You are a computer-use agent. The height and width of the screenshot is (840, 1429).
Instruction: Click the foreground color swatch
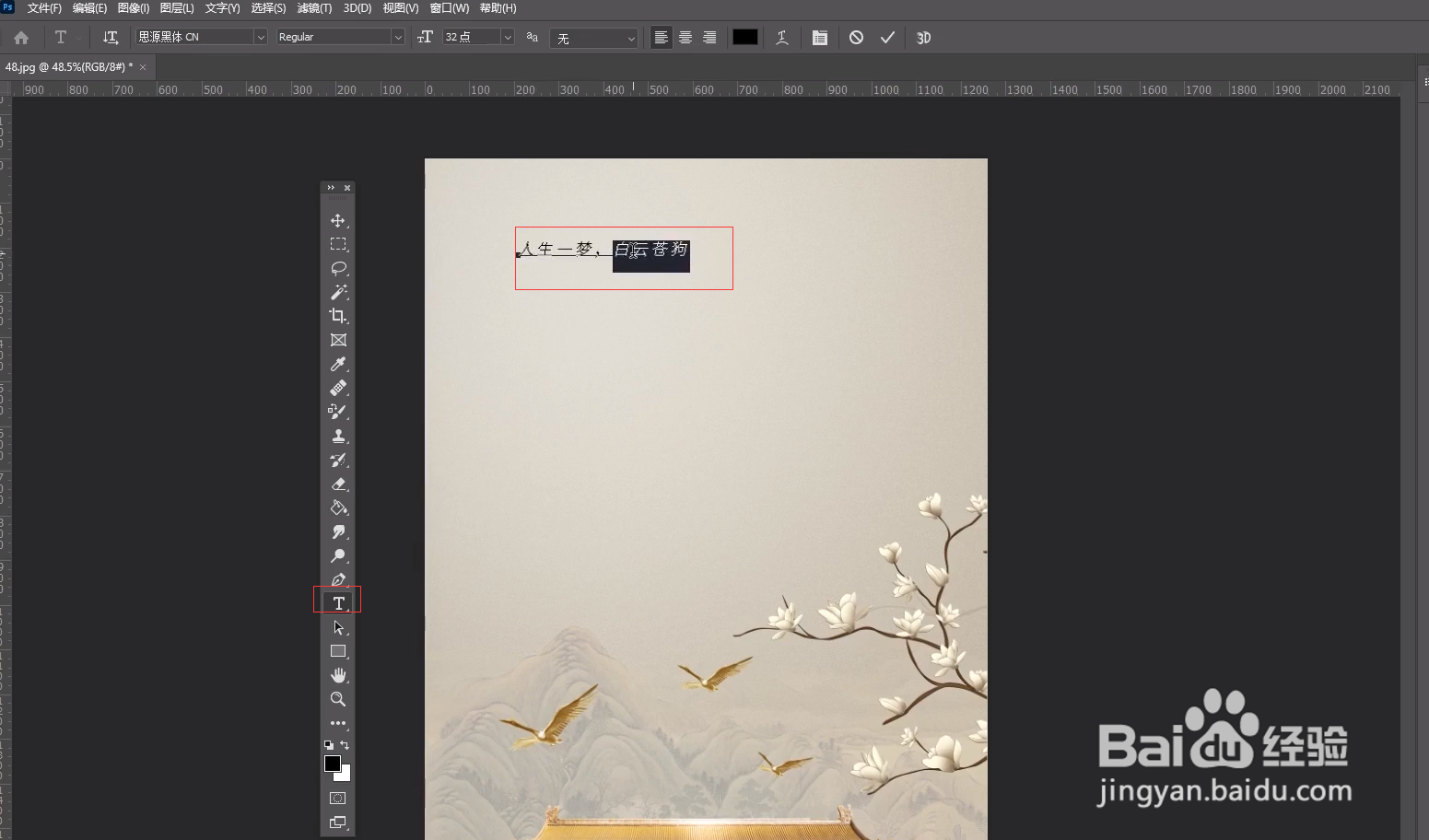[x=333, y=764]
